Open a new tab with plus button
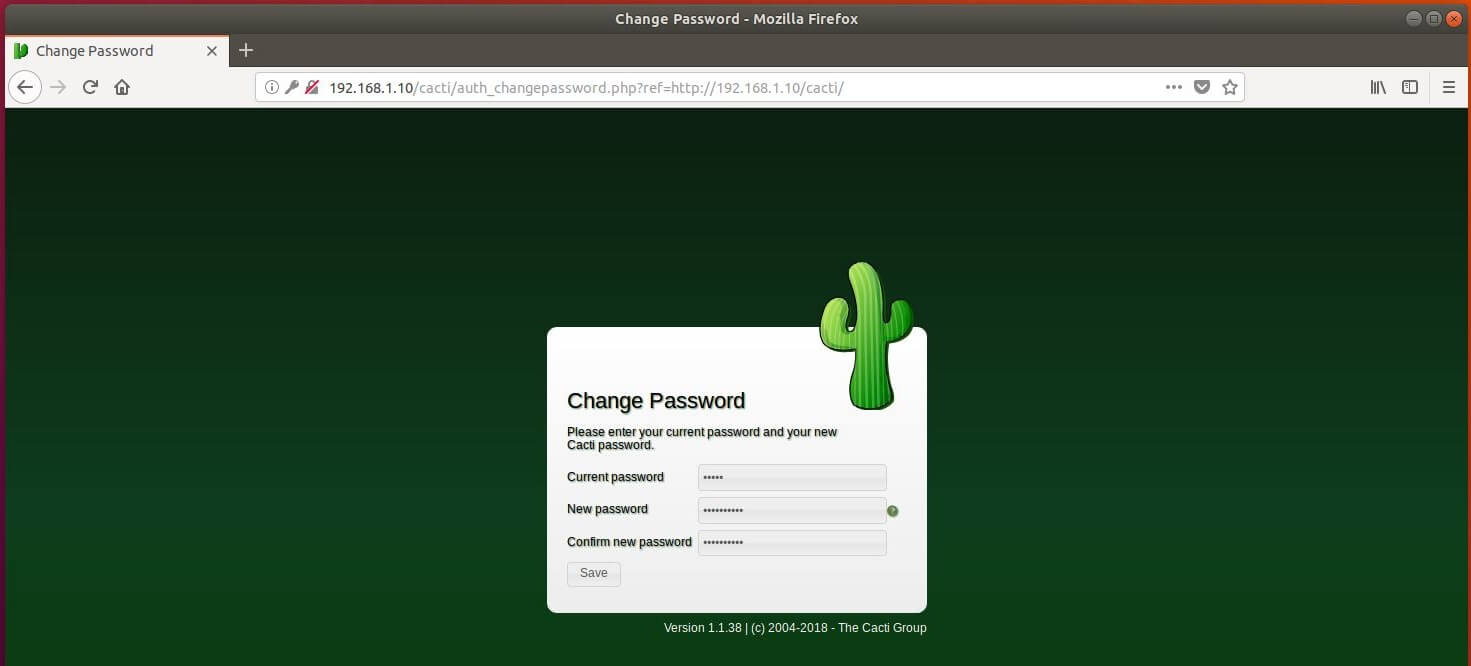The width and height of the screenshot is (1471, 666). pos(246,50)
